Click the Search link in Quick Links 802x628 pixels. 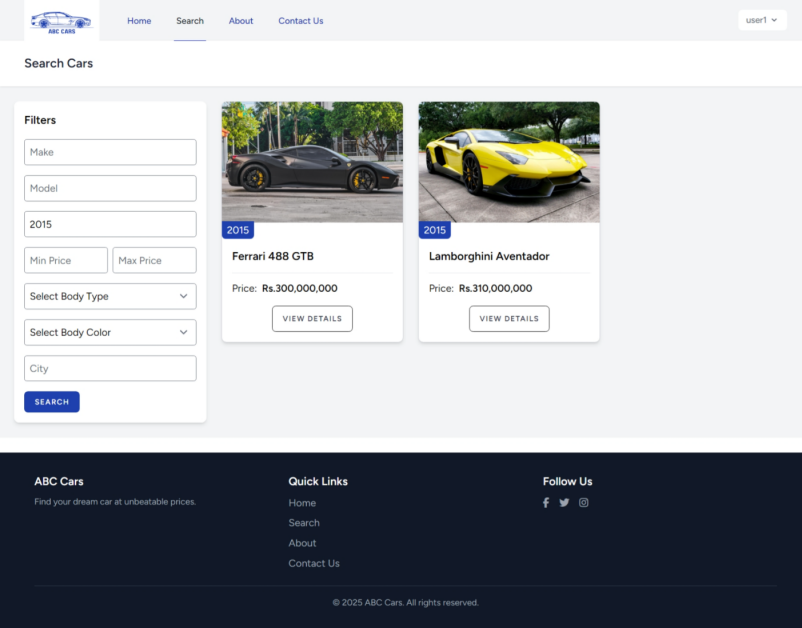303,522
